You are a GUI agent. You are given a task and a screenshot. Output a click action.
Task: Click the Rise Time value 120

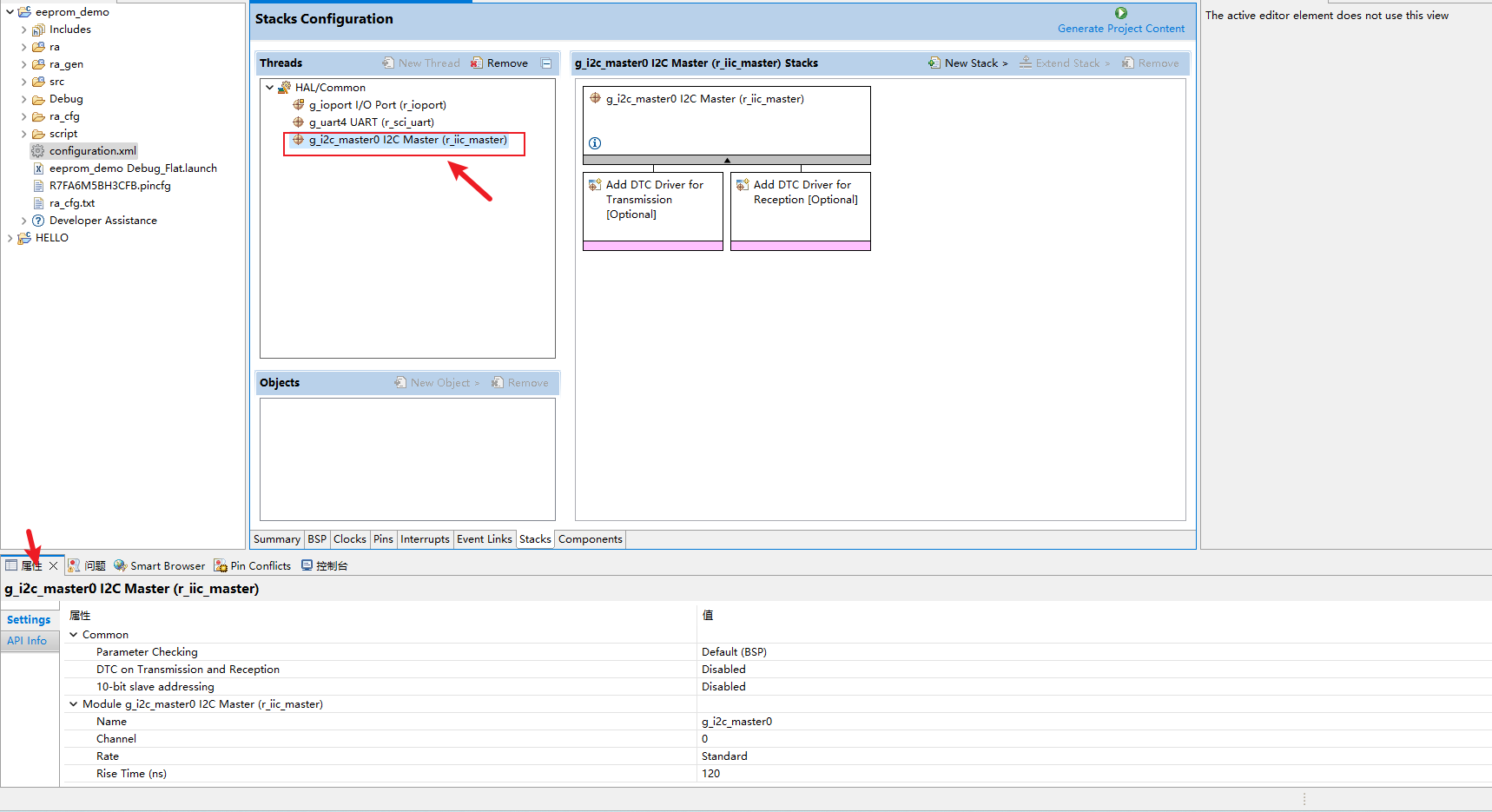coord(710,774)
